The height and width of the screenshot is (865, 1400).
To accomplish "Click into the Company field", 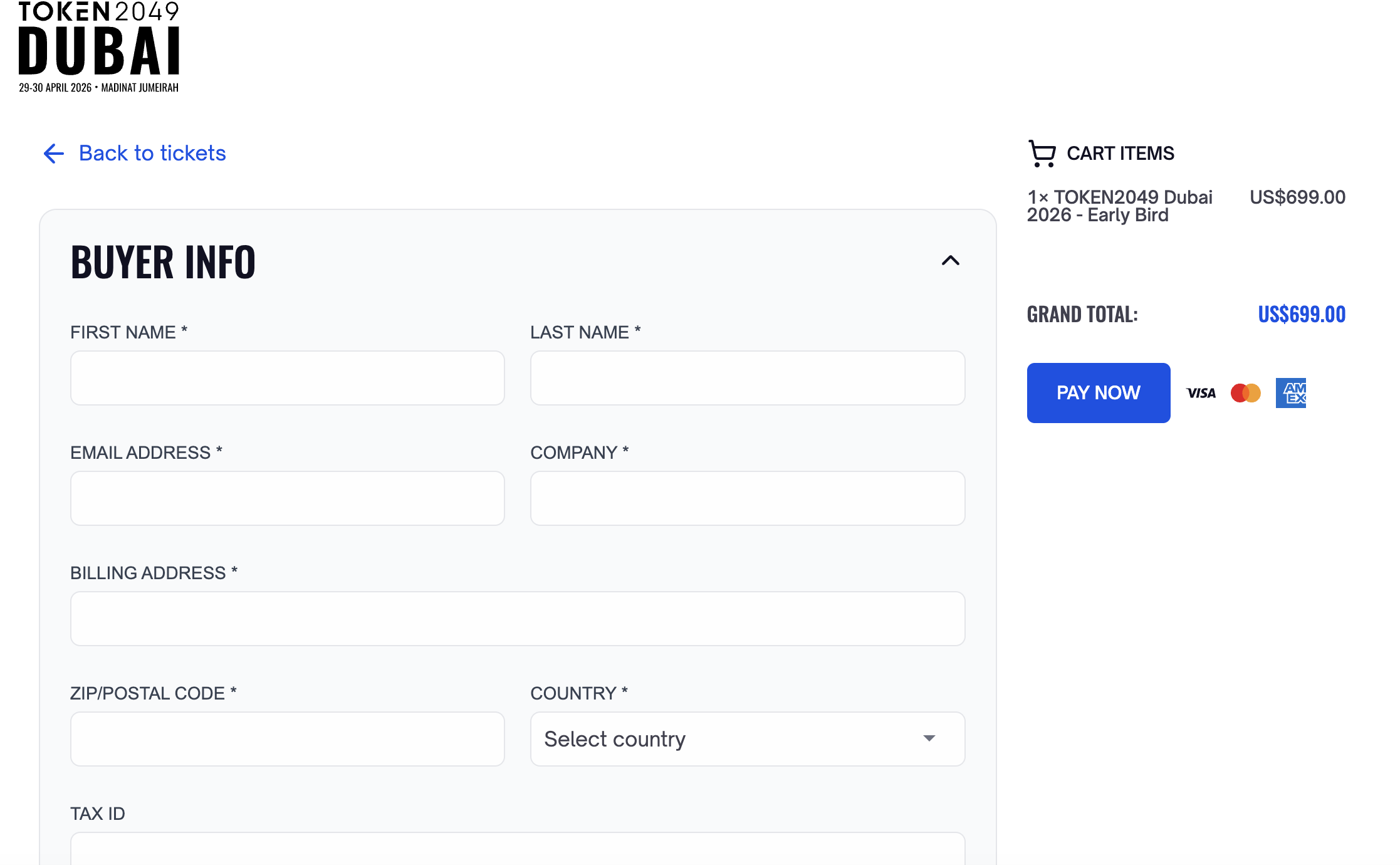I will [747, 498].
